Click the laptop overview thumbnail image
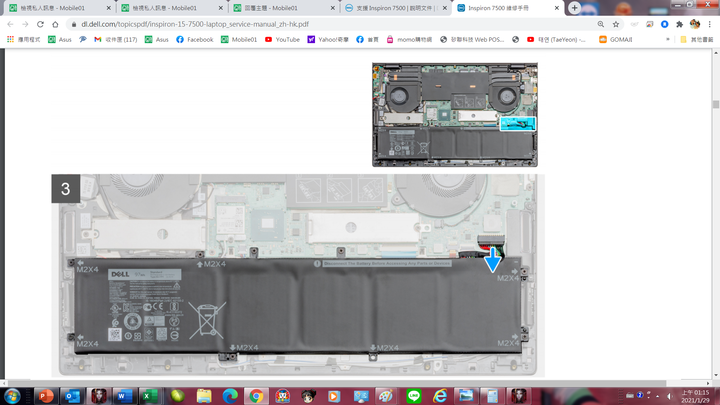This screenshot has height=405, width=720. point(455,115)
